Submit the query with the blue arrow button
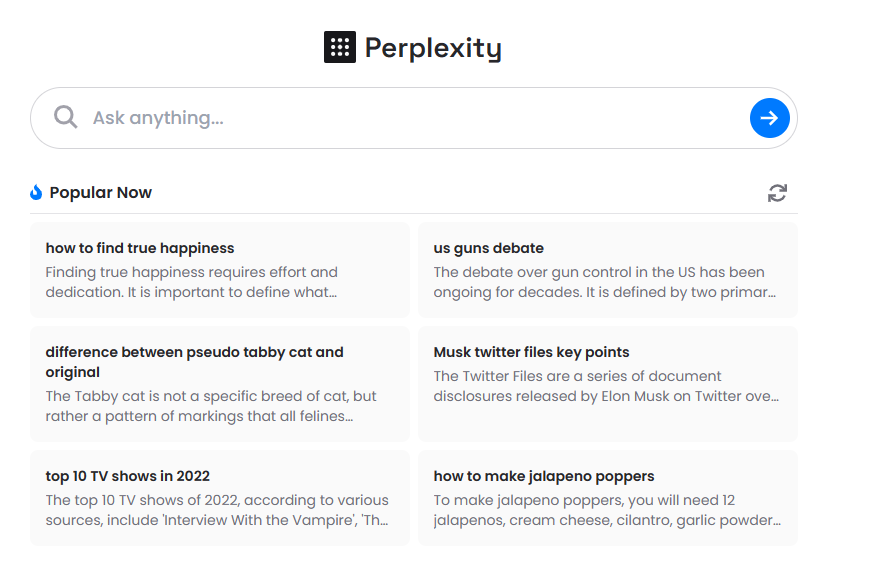The image size is (871, 580). (769, 118)
